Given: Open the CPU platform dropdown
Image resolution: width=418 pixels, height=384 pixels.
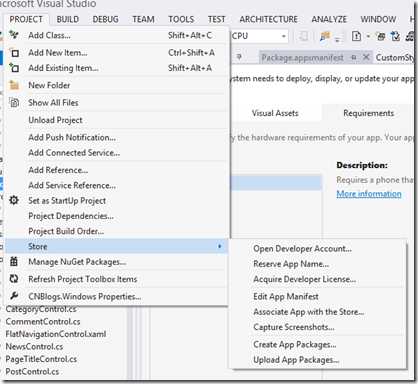Looking at the screenshot, I should (x=284, y=36).
